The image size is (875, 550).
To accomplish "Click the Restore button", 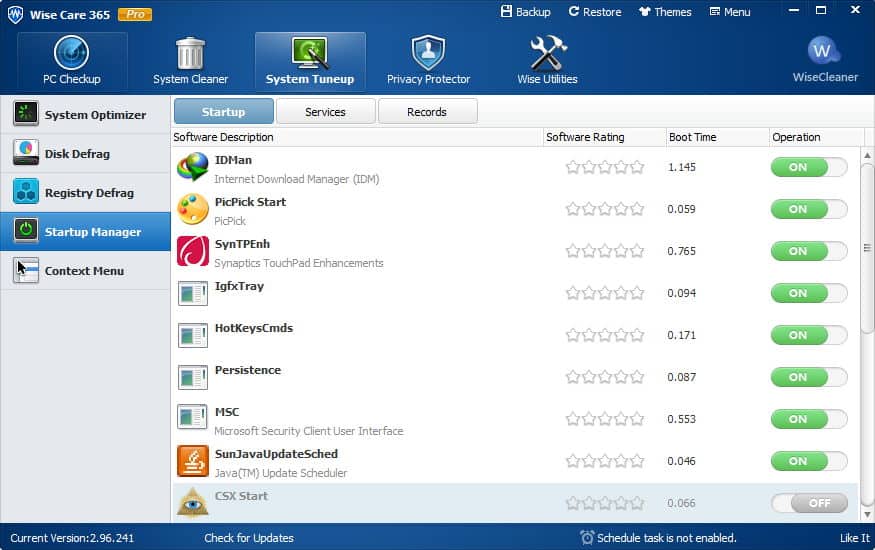I will (595, 12).
